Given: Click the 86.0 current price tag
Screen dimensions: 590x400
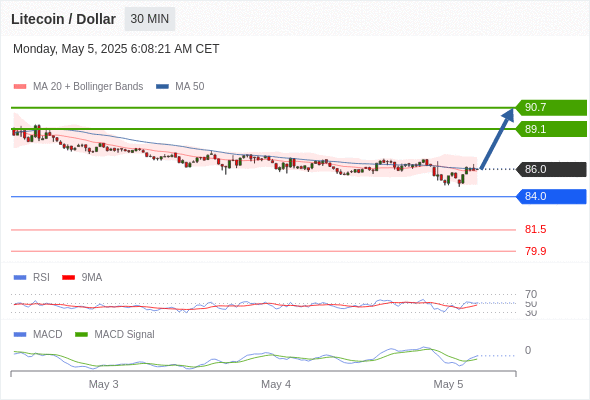Looking at the screenshot, I should coord(551,169).
